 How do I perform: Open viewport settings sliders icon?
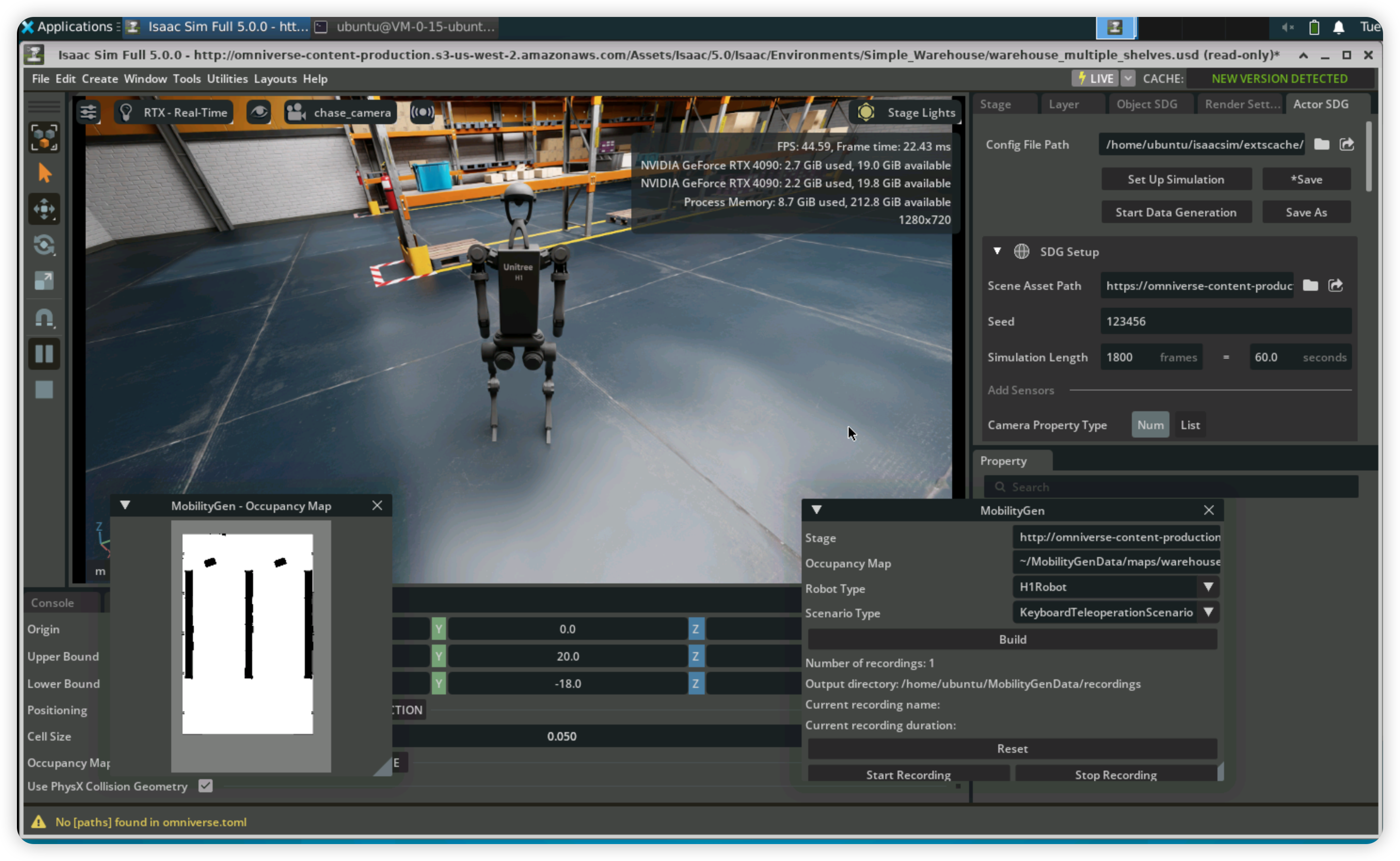pyautogui.click(x=88, y=112)
